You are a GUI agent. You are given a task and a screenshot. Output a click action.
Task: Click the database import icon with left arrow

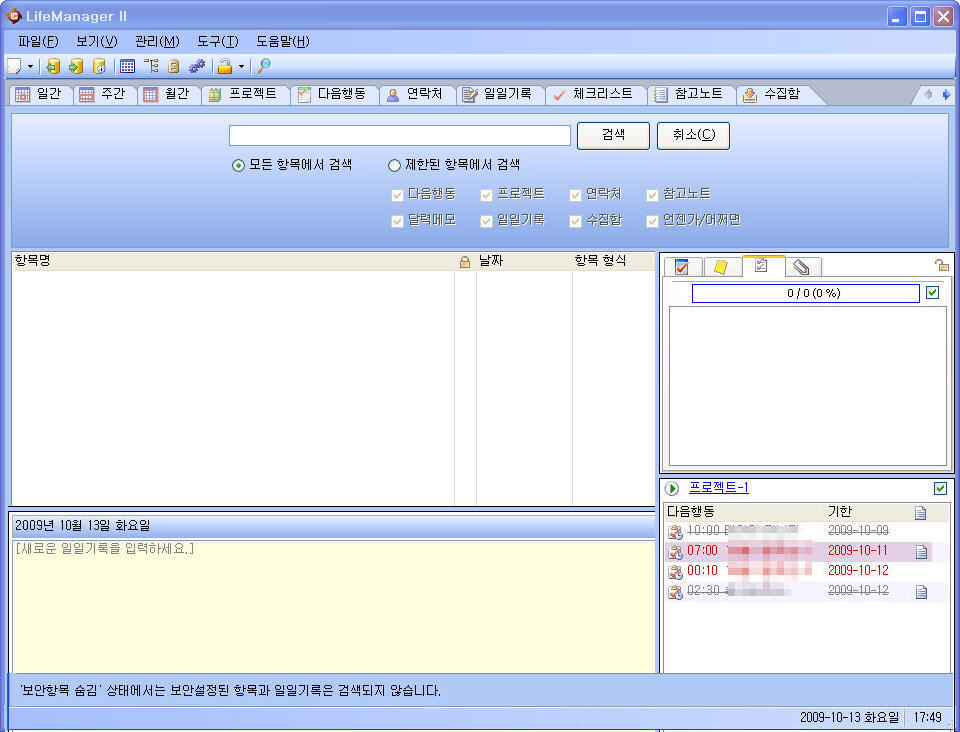pos(53,66)
